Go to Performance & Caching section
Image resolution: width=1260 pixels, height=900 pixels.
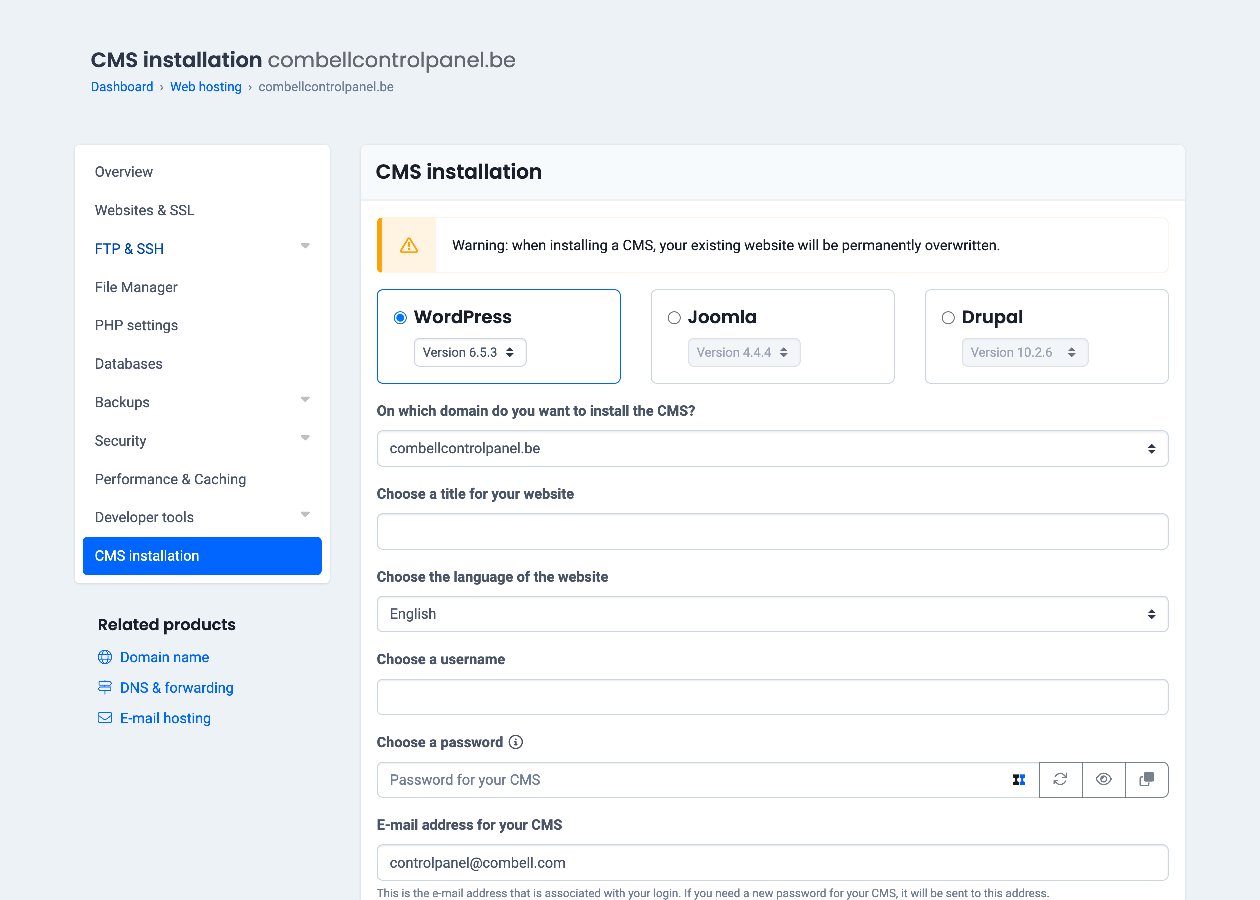(170, 479)
